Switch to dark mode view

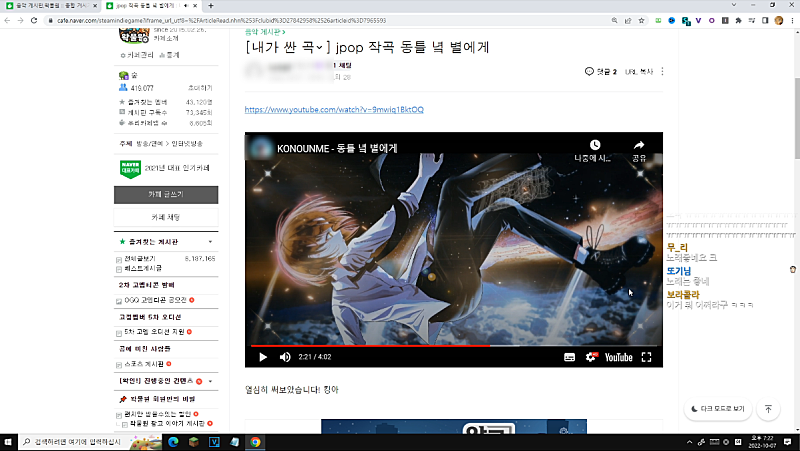point(718,409)
